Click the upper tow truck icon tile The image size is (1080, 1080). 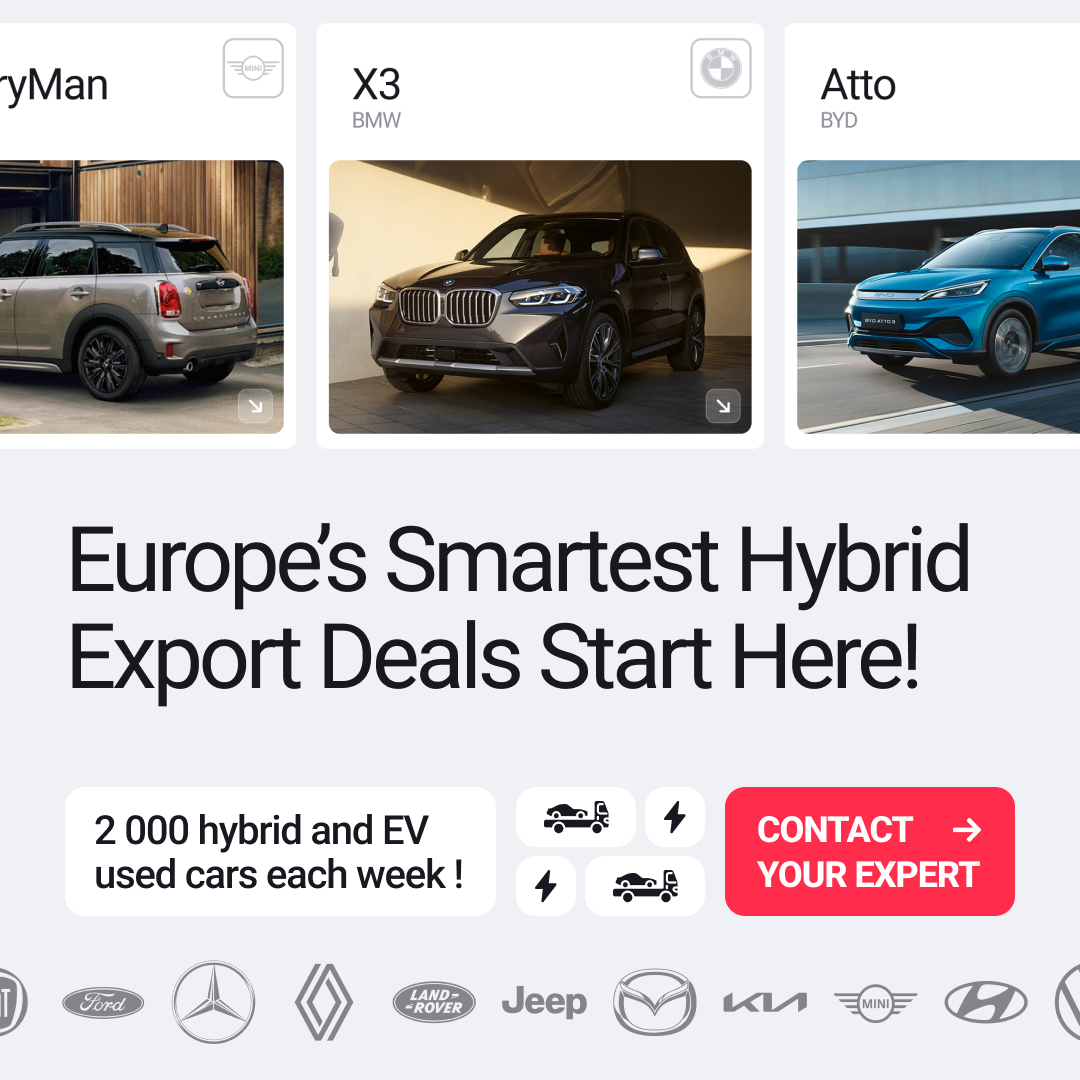[x=576, y=817]
